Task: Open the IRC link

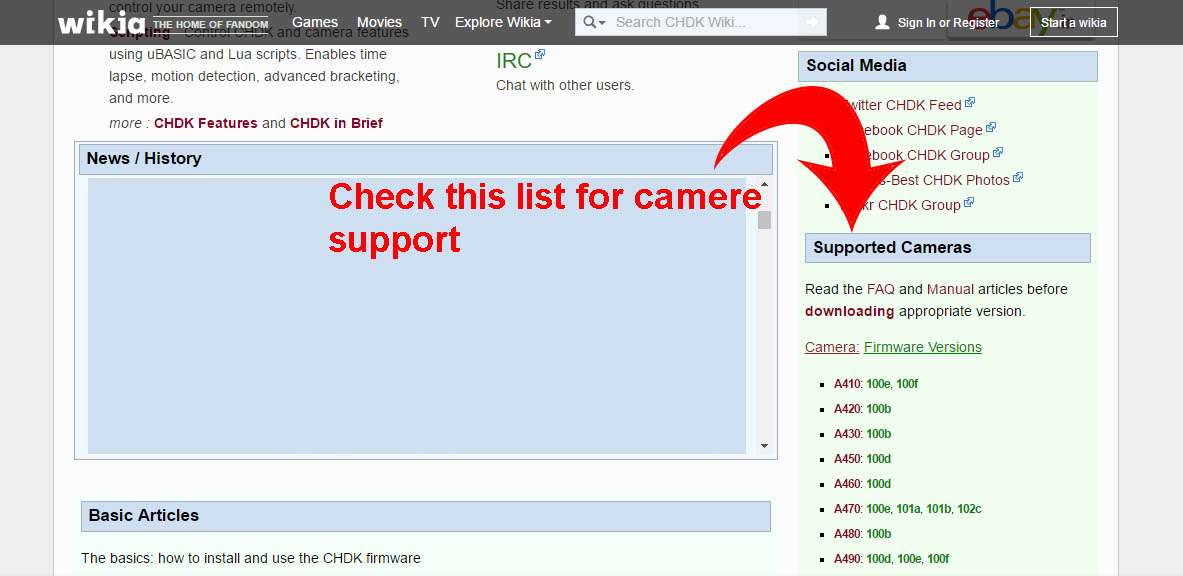Action: point(514,60)
